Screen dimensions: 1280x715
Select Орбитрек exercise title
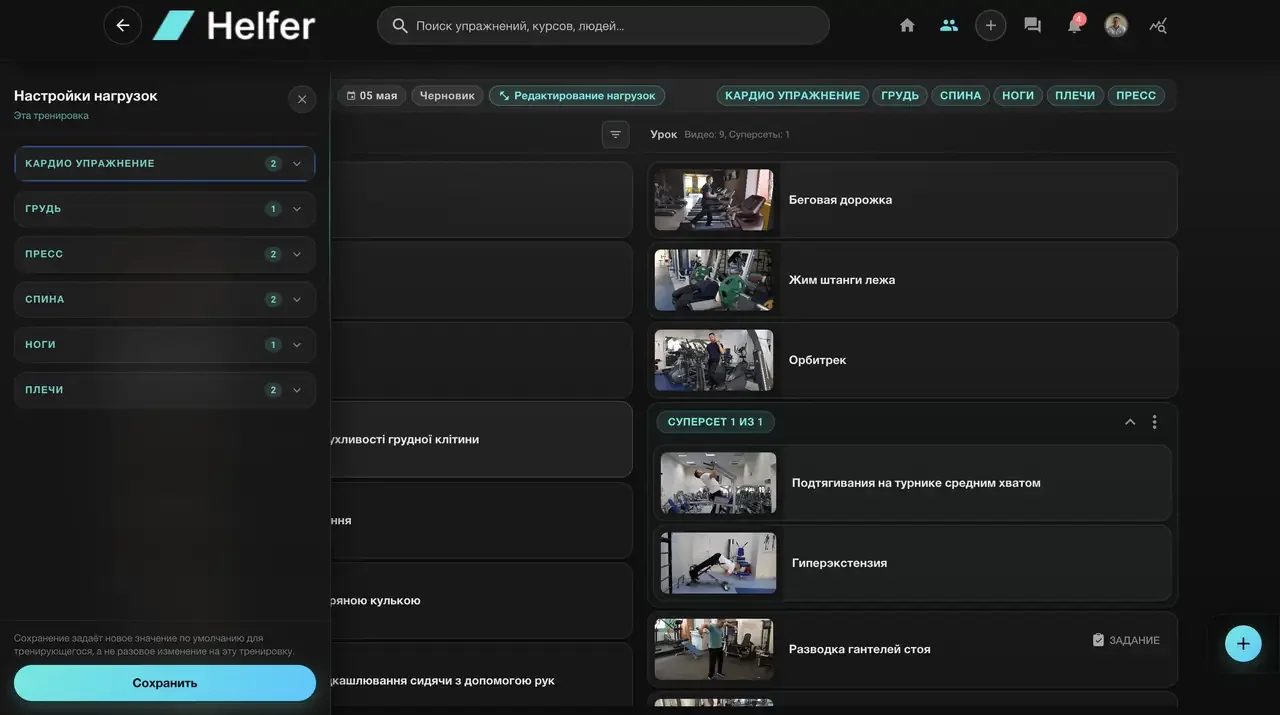click(817, 360)
